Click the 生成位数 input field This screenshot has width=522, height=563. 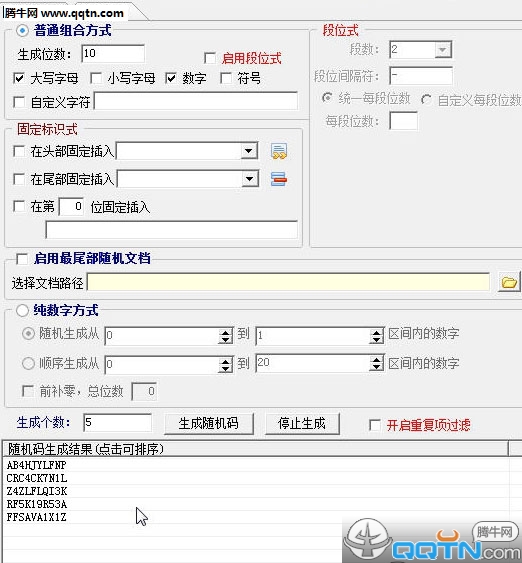tap(113, 54)
